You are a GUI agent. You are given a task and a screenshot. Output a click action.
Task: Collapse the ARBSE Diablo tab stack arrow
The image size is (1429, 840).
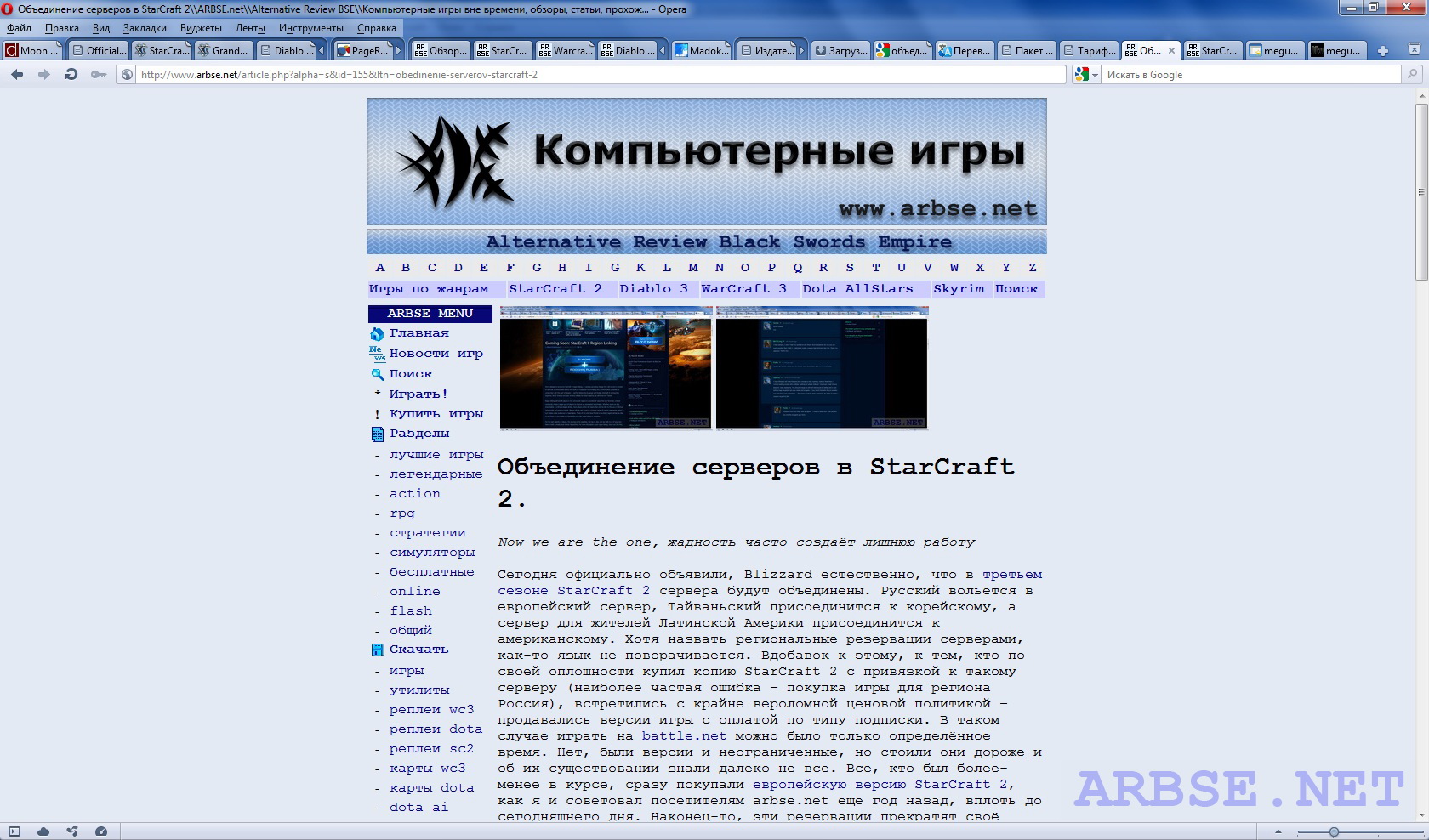point(663,51)
